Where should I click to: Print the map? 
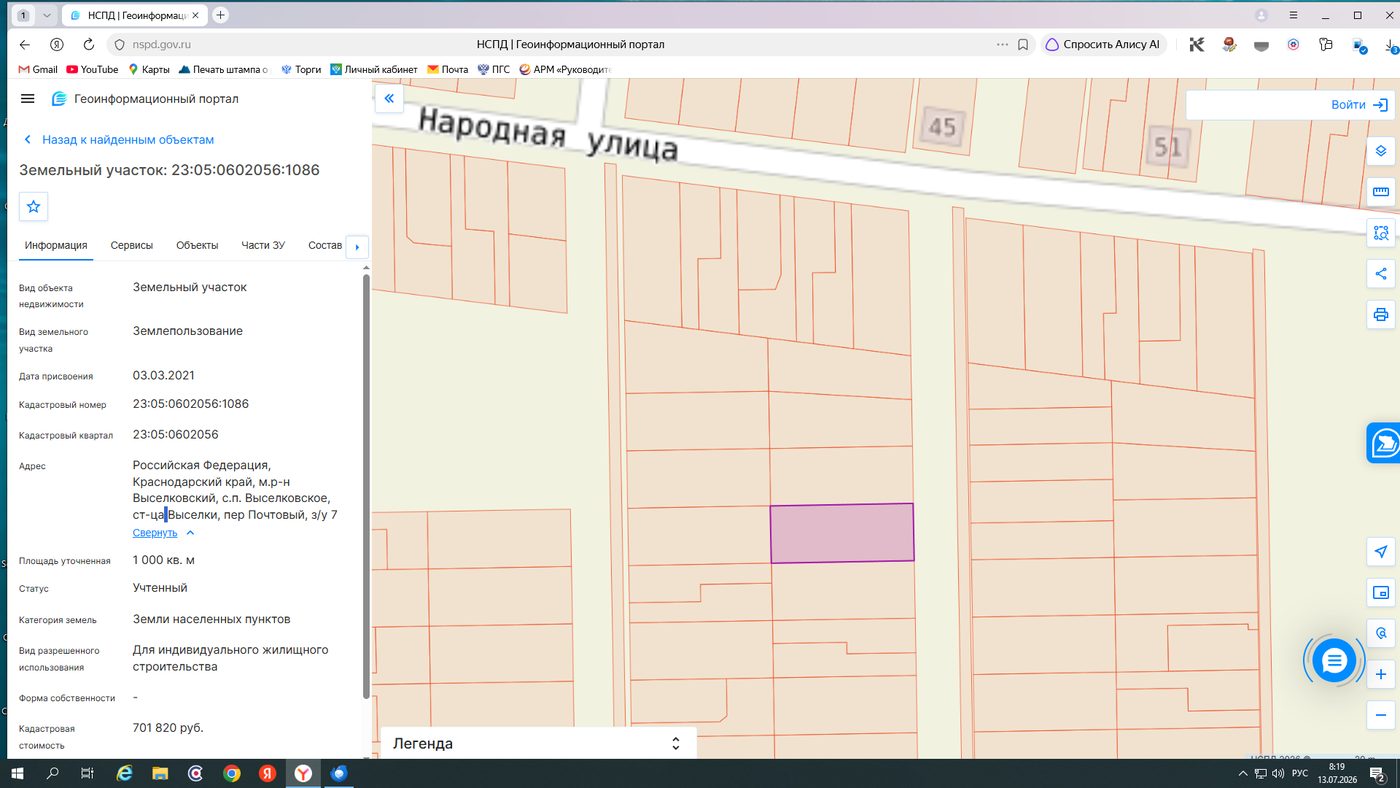point(1381,315)
